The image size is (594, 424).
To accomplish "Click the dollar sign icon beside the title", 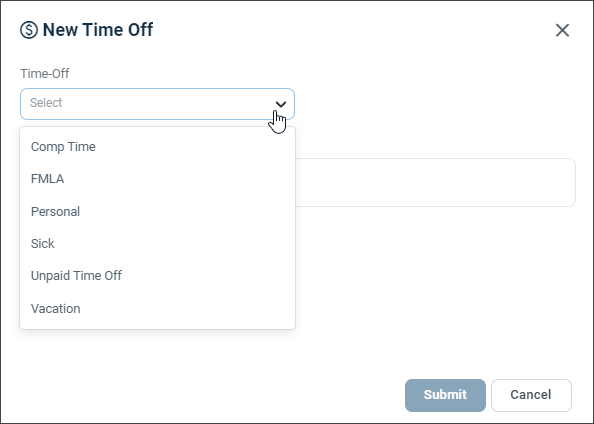I will tap(29, 30).
